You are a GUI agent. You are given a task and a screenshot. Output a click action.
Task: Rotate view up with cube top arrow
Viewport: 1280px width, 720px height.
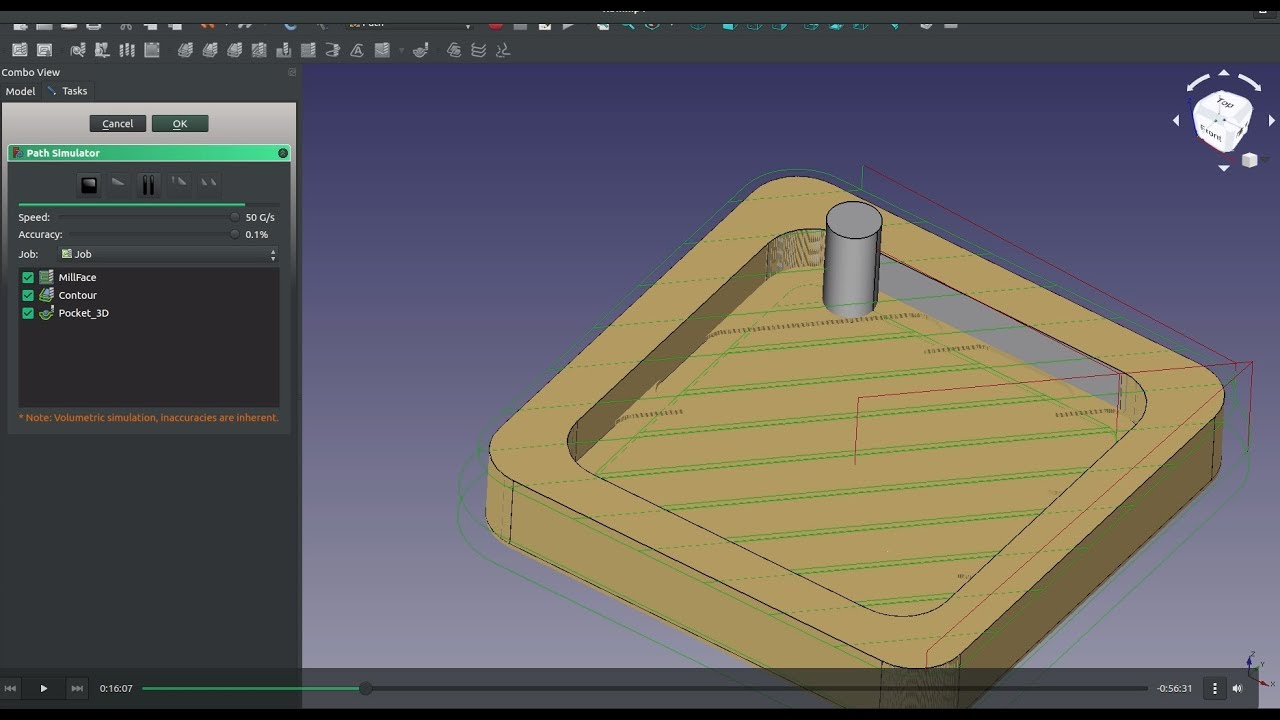[1224, 73]
